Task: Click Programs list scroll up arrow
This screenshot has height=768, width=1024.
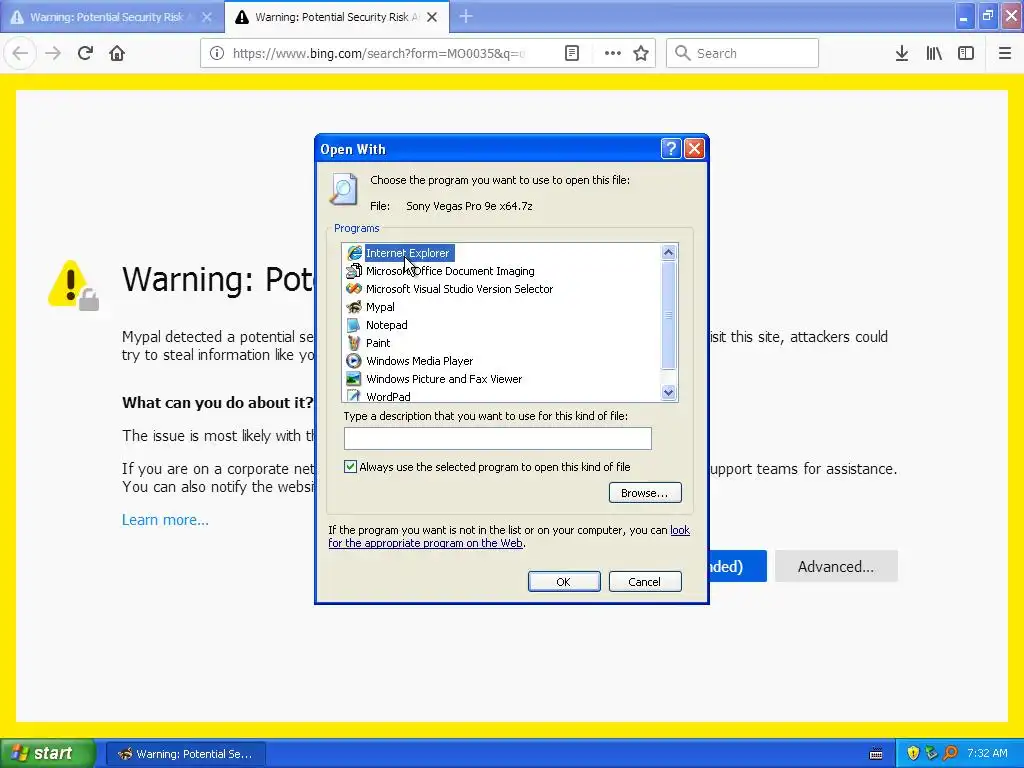Action: pyautogui.click(x=668, y=252)
